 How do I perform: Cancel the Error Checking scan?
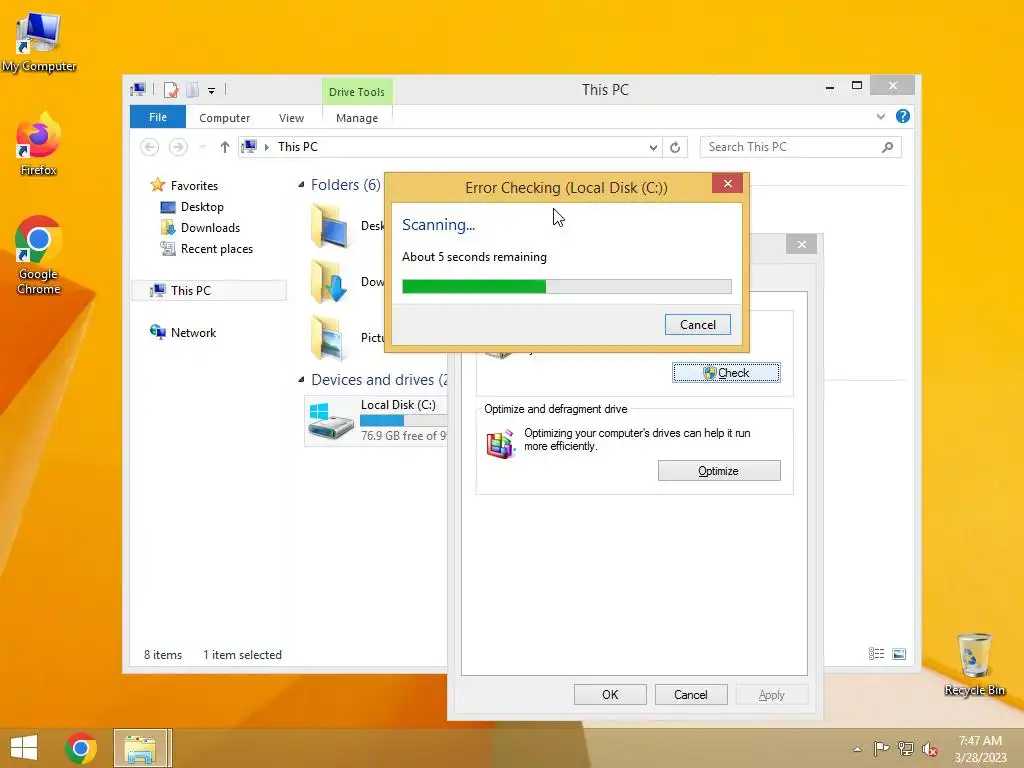tap(697, 325)
